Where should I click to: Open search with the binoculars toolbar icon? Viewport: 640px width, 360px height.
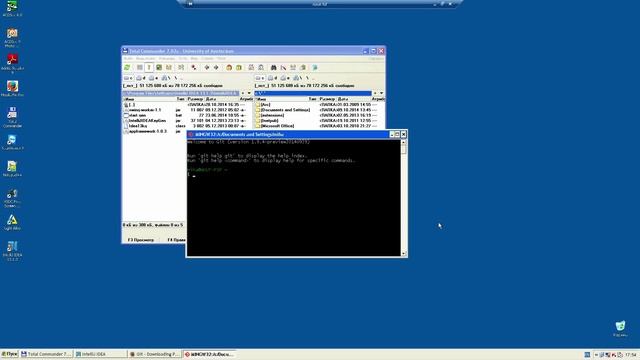[273, 67]
